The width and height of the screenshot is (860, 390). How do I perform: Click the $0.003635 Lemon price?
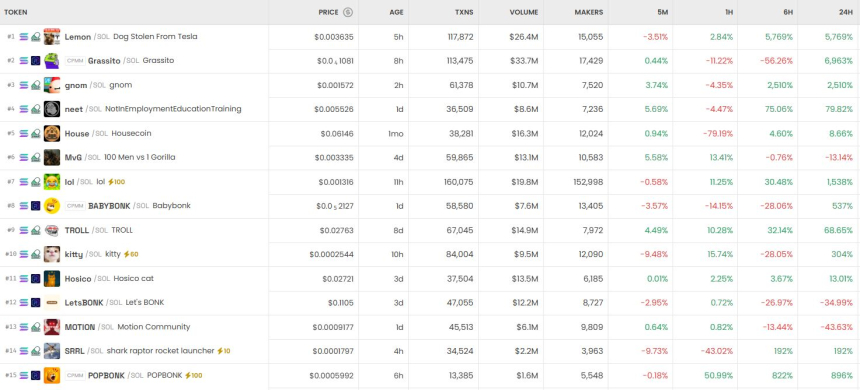334,37
